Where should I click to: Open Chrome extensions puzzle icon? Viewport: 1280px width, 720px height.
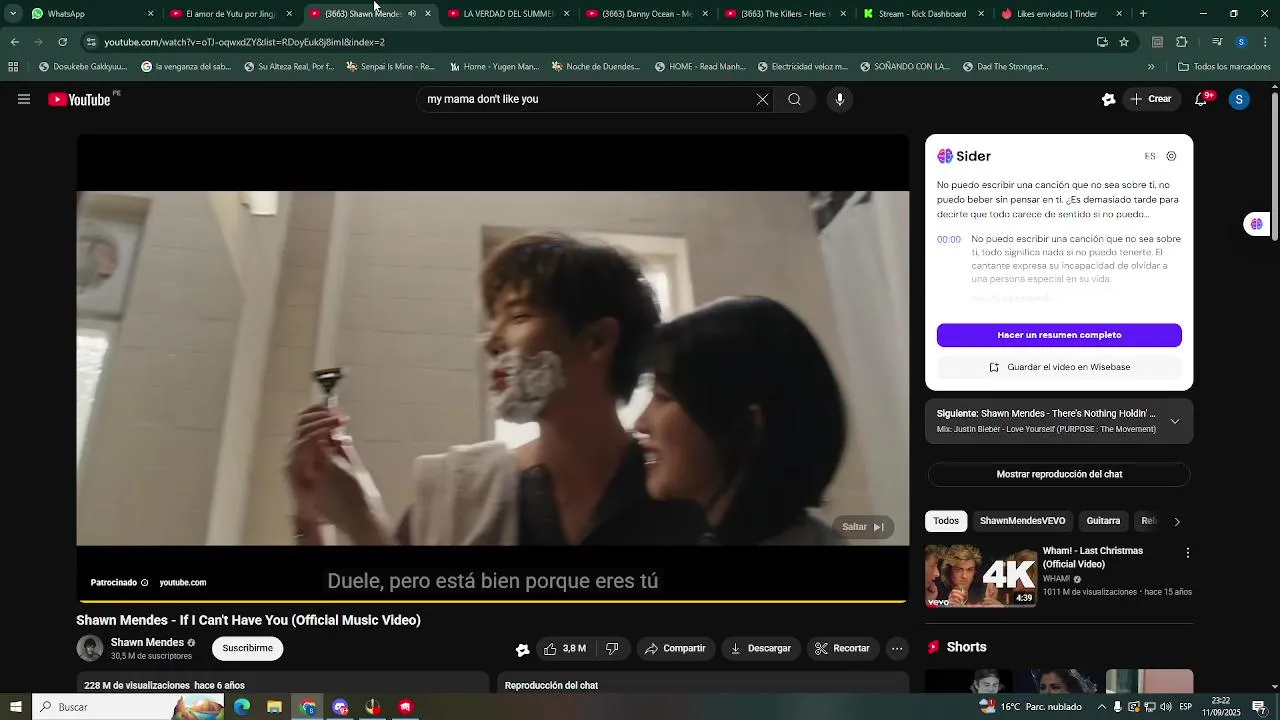[1181, 42]
